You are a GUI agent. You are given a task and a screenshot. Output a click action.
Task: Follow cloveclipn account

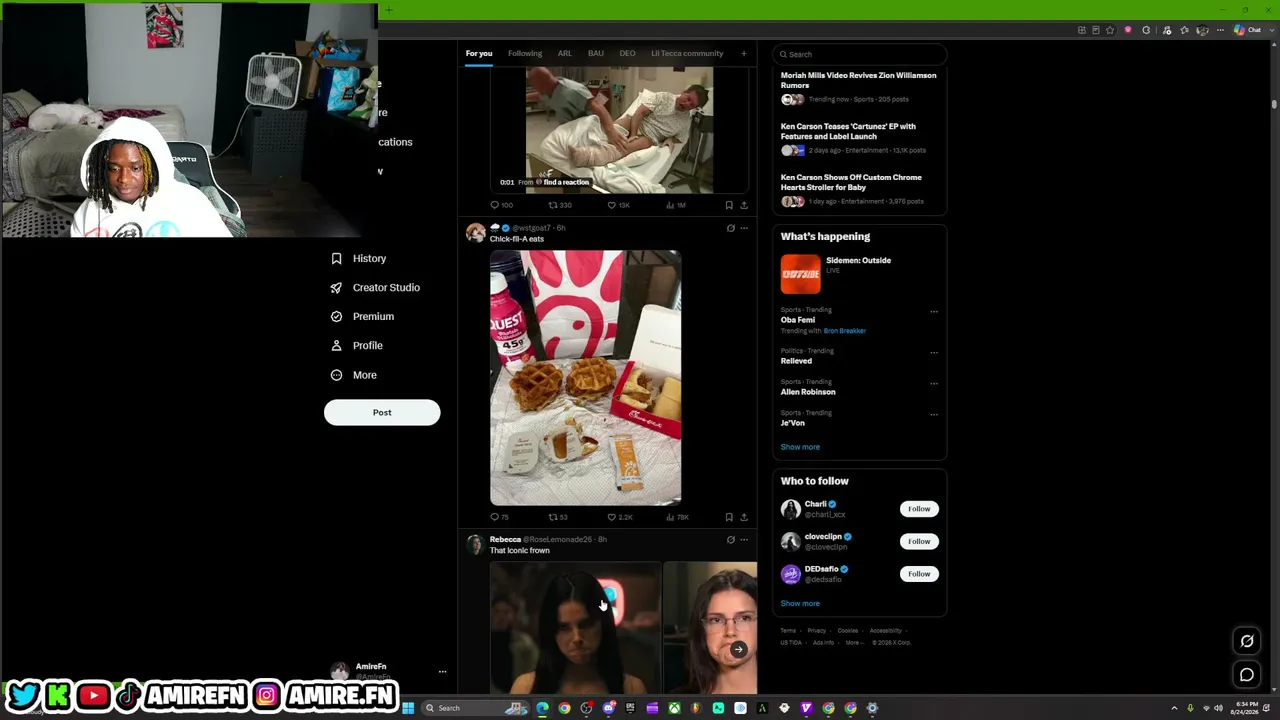(919, 541)
